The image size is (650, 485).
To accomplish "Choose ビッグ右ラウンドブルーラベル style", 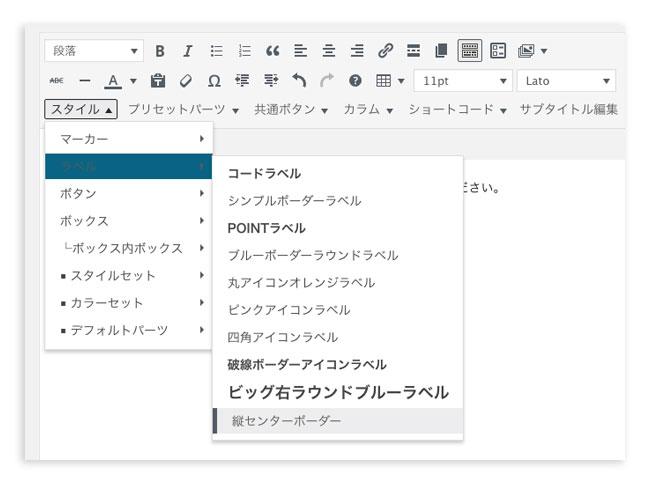I will tap(338, 392).
